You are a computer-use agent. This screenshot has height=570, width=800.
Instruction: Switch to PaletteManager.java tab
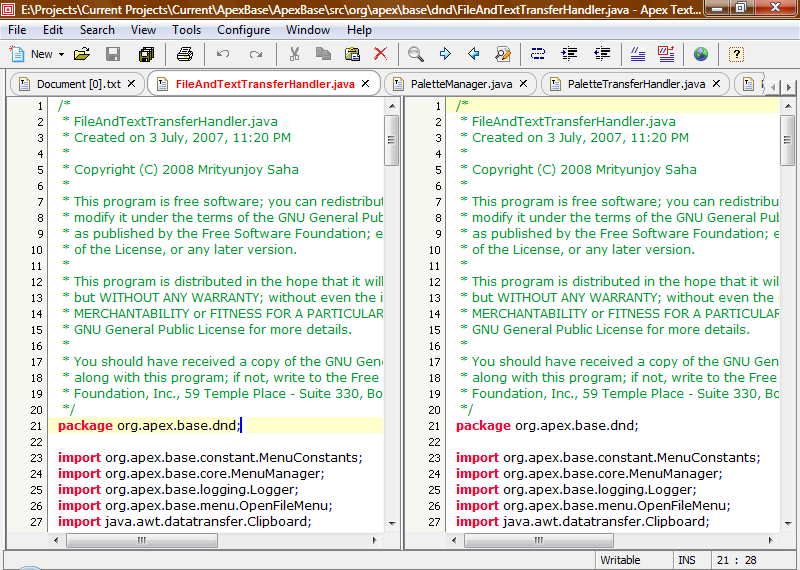tap(461, 84)
